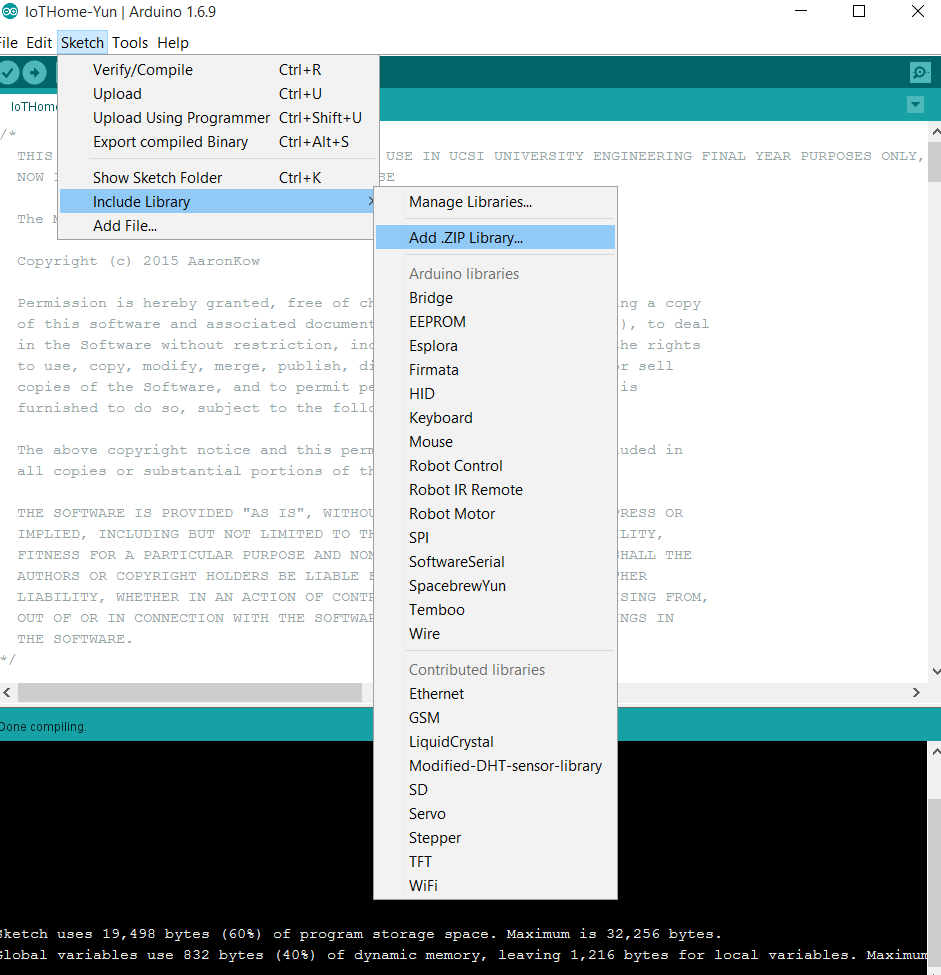Click the editor scroll-down arrow

pos(935,672)
